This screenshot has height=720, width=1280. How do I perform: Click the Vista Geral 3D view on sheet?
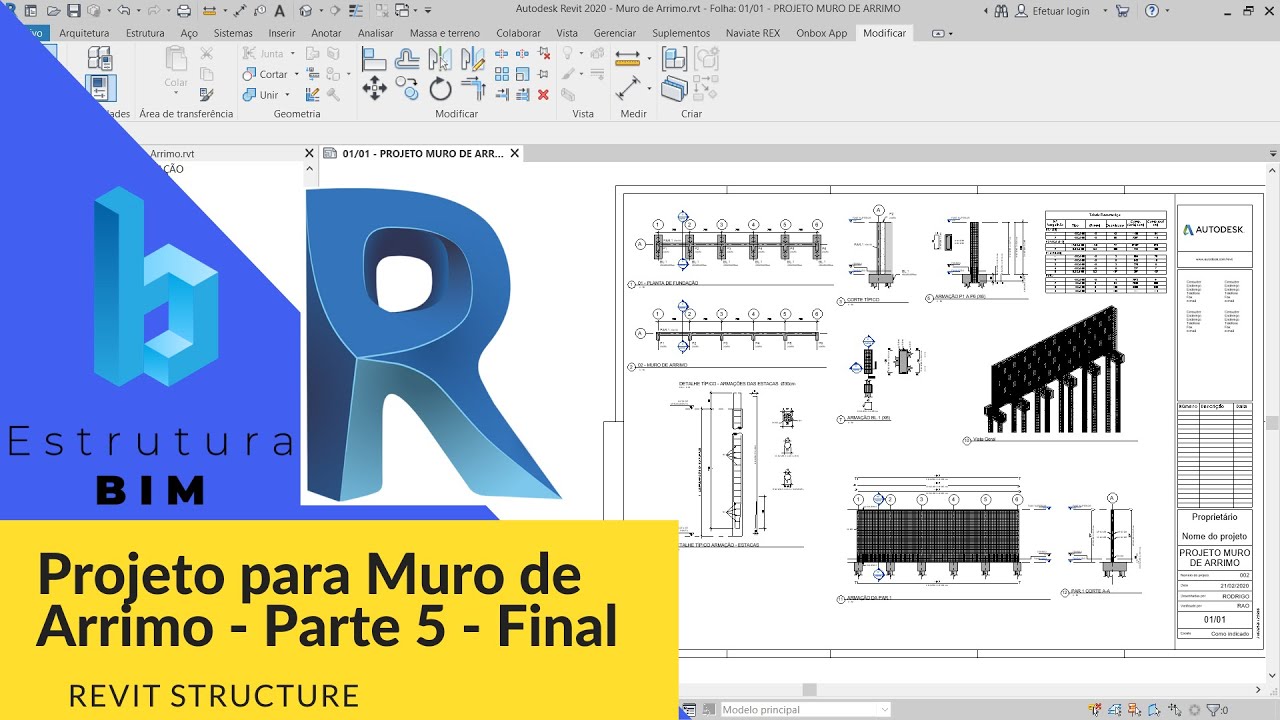coord(1055,370)
